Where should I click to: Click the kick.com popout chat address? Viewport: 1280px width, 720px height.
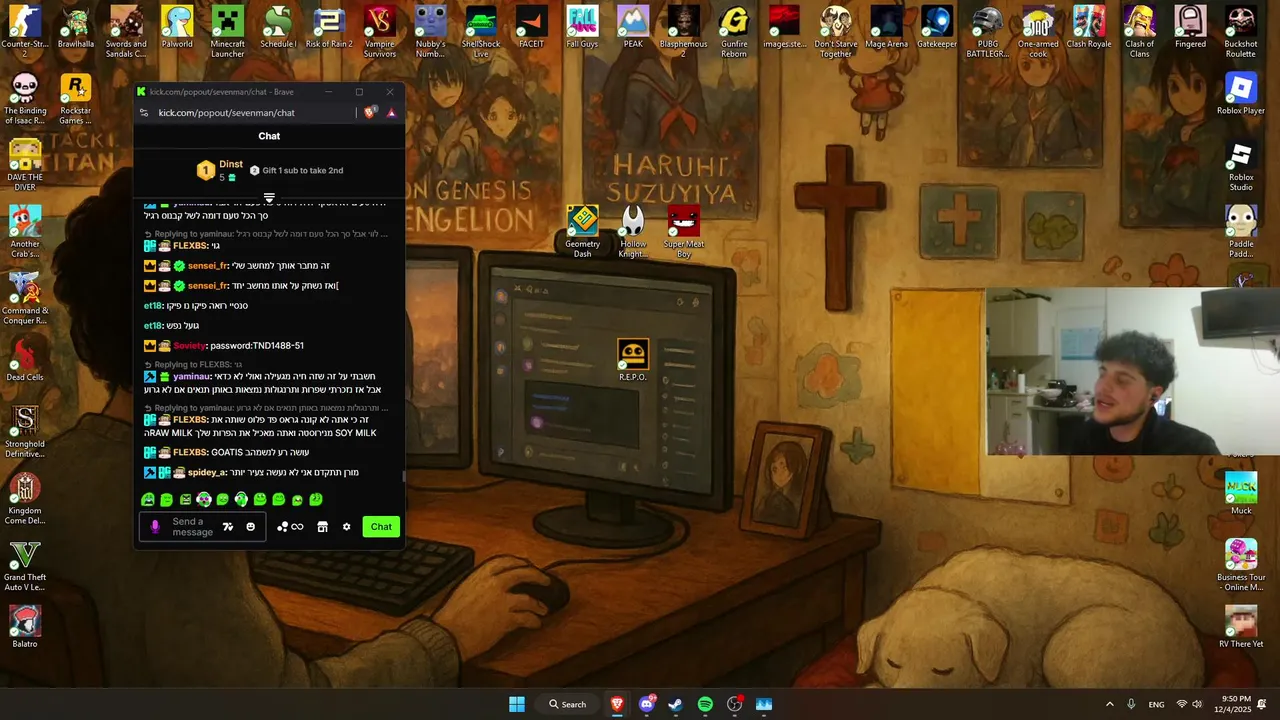click(x=227, y=113)
